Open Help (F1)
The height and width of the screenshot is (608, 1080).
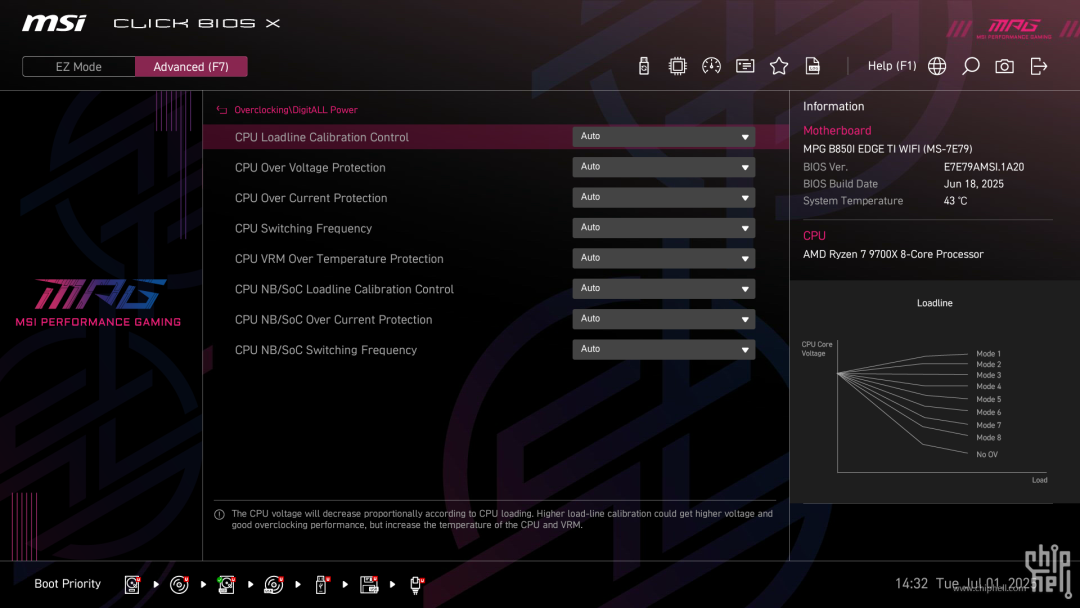click(892, 66)
